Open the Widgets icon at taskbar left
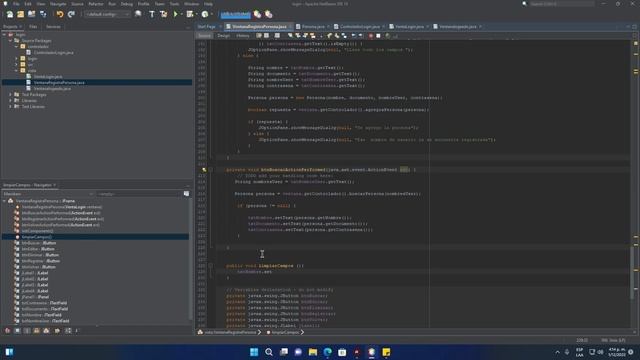Viewport: 640px width, 360px height. (9, 352)
